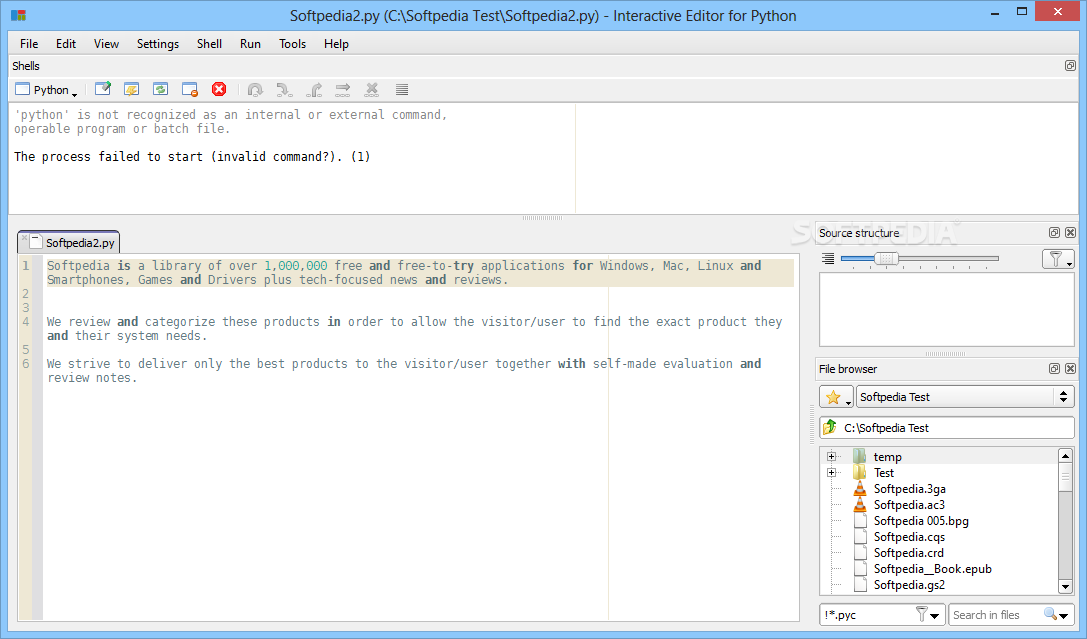
Task: Open the Source structure filter funnel dropdown
Action: [1058, 259]
